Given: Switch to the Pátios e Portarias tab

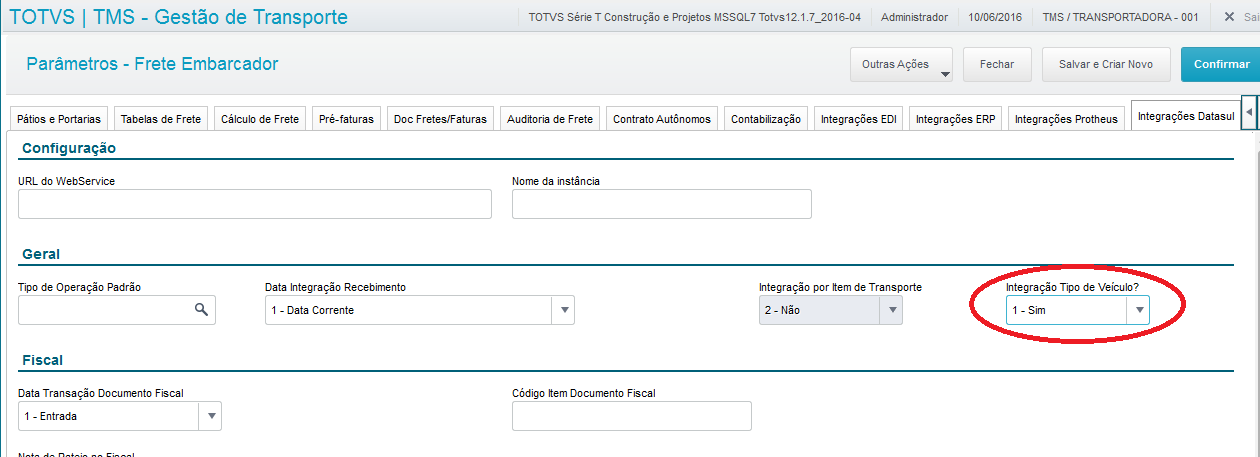Looking at the screenshot, I should point(59,118).
